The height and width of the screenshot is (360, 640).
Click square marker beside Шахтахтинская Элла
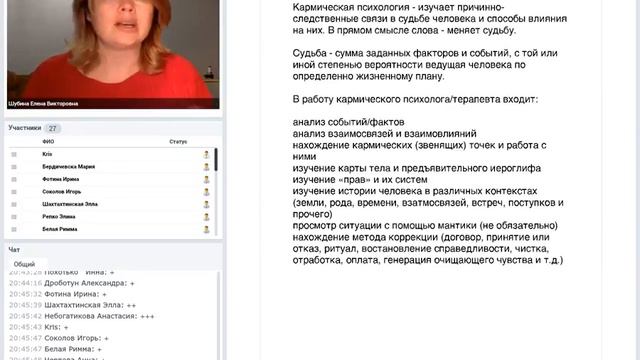click(14, 204)
